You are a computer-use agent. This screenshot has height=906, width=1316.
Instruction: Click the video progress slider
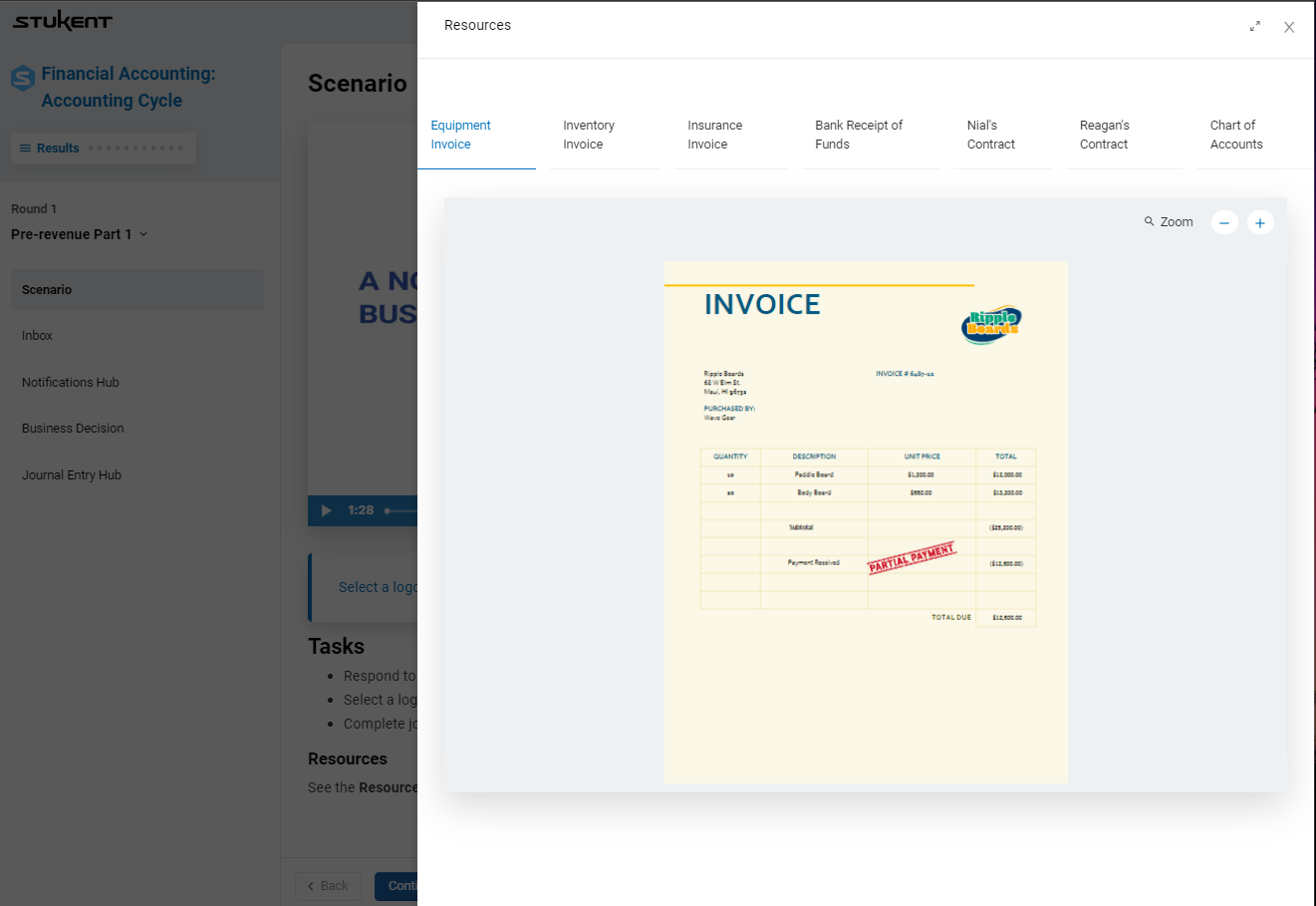pos(400,510)
